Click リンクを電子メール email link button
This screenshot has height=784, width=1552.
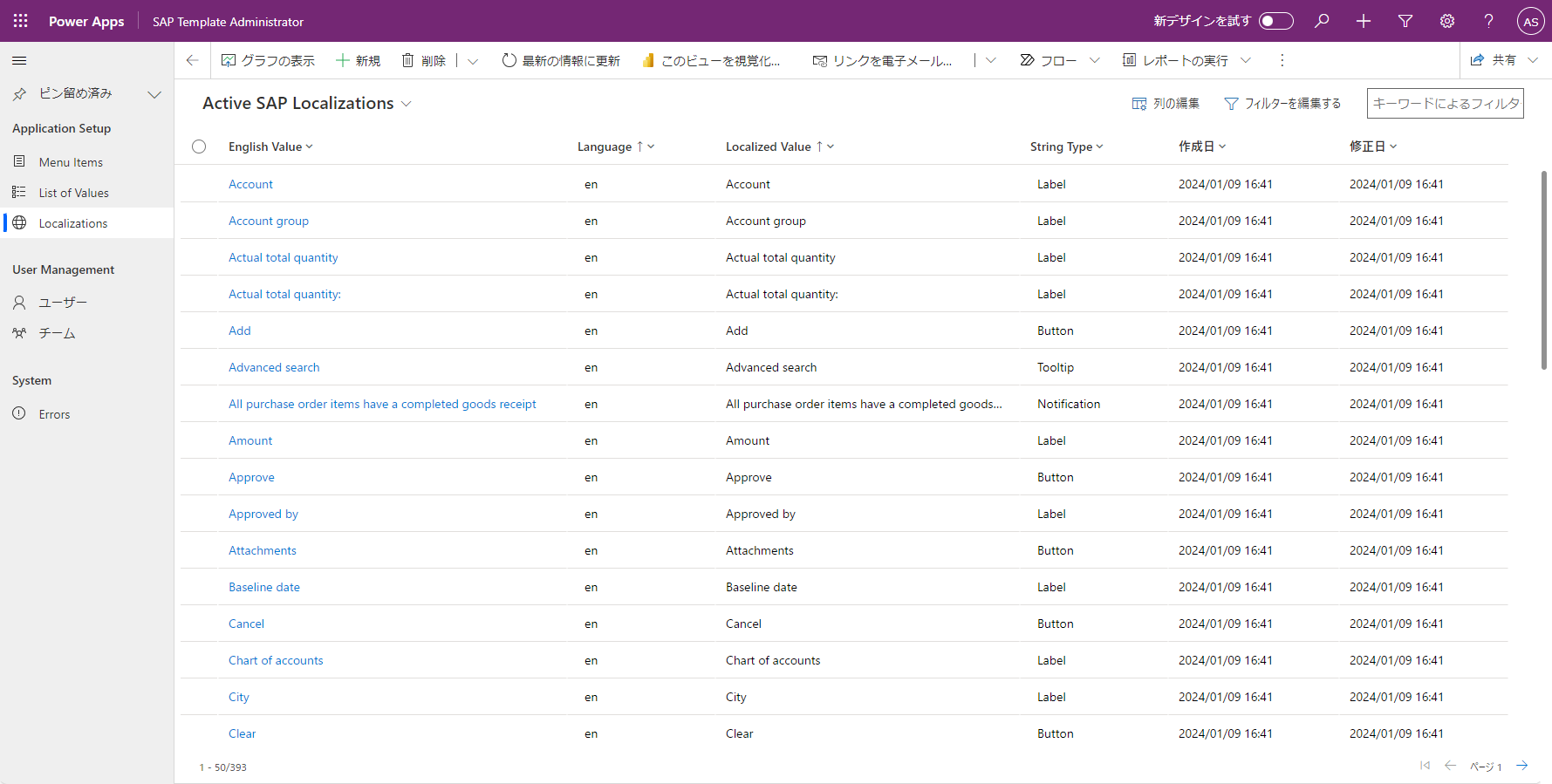point(882,60)
